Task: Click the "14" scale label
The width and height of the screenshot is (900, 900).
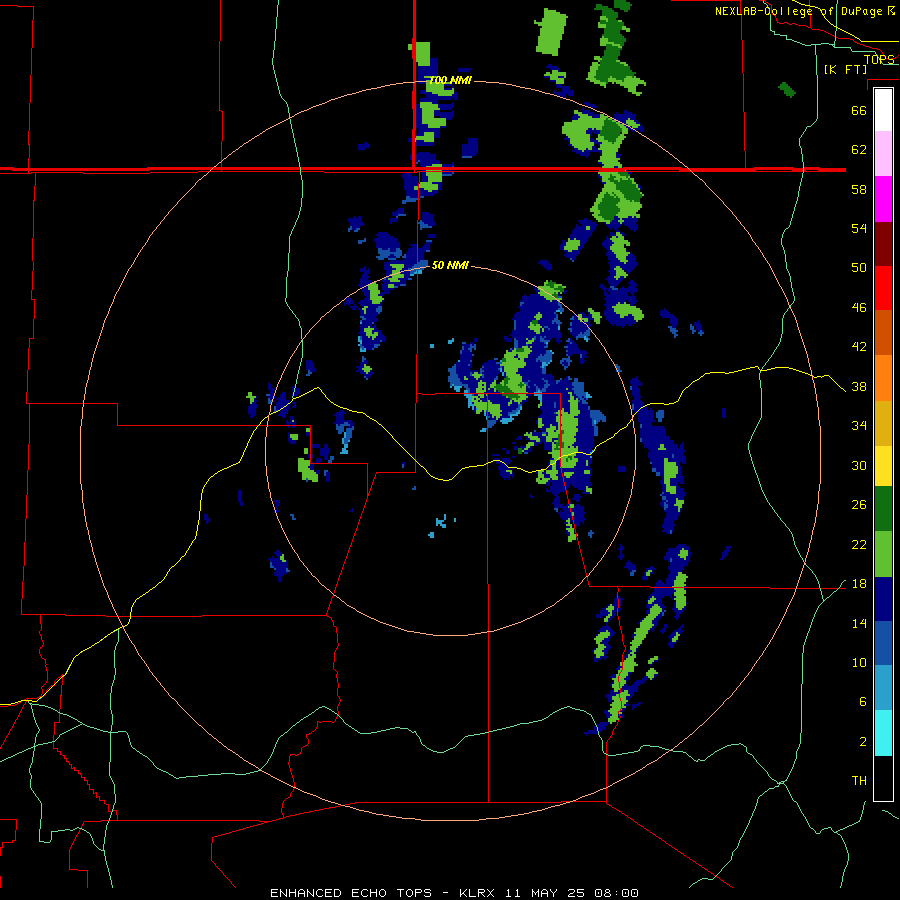Action: (x=859, y=623)
